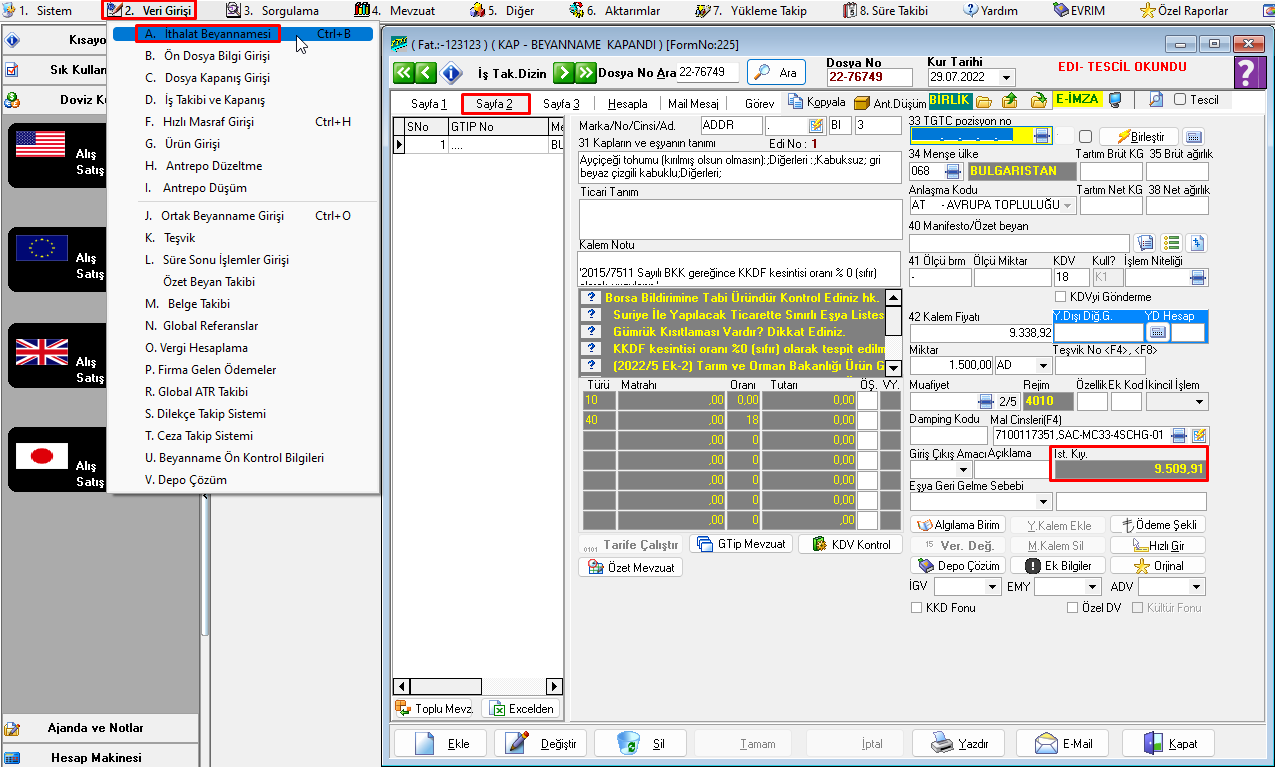Open GTip Mevzuat
This screenshot has height=767, width=1275.
pos(741,544)
